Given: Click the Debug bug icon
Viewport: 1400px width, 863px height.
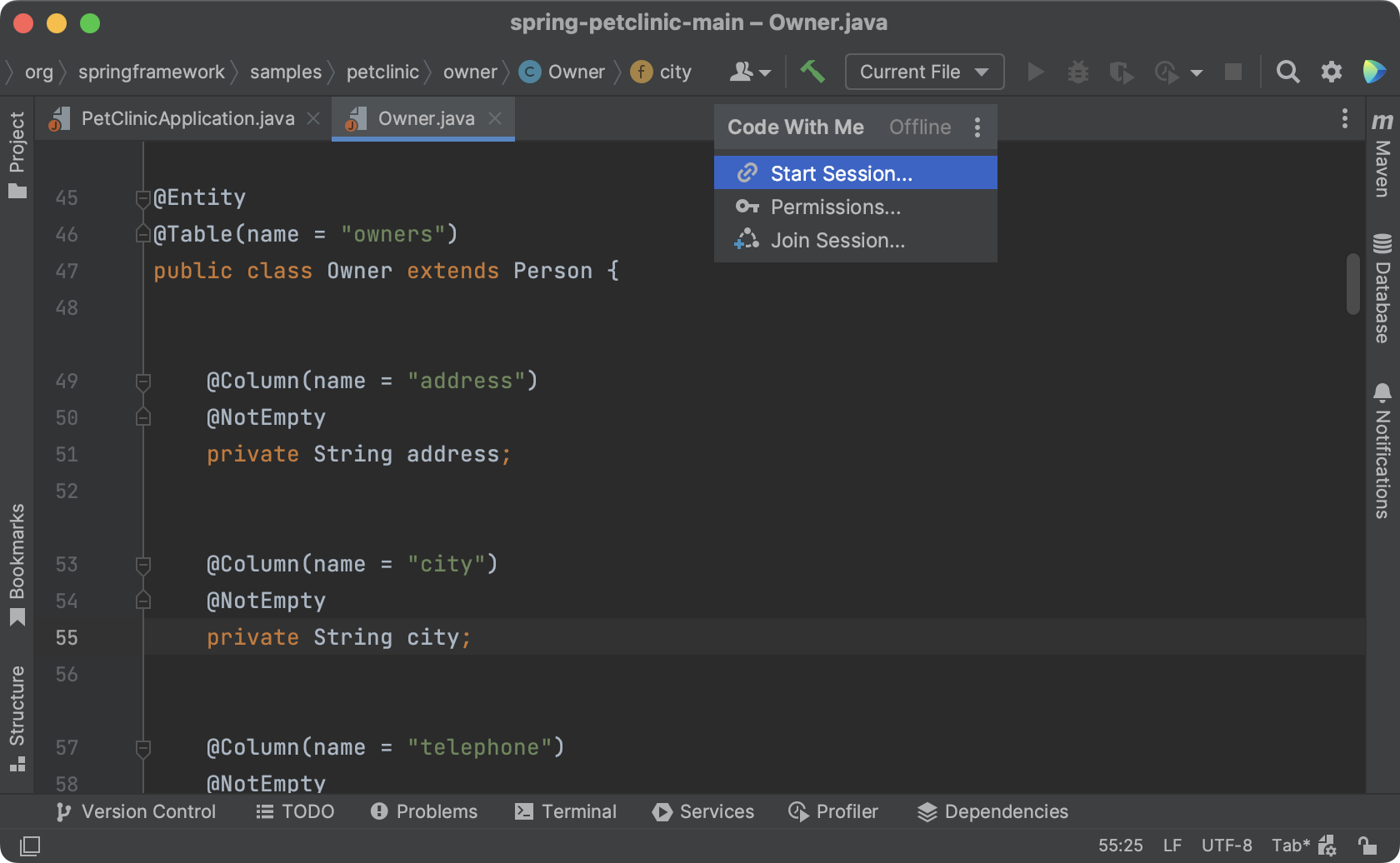Looking at the screenshot, I should [x=1078, y=72].
